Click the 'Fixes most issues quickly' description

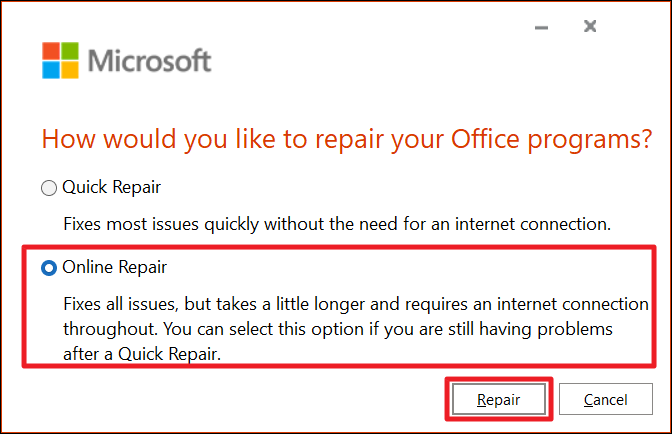coord(336,224)
